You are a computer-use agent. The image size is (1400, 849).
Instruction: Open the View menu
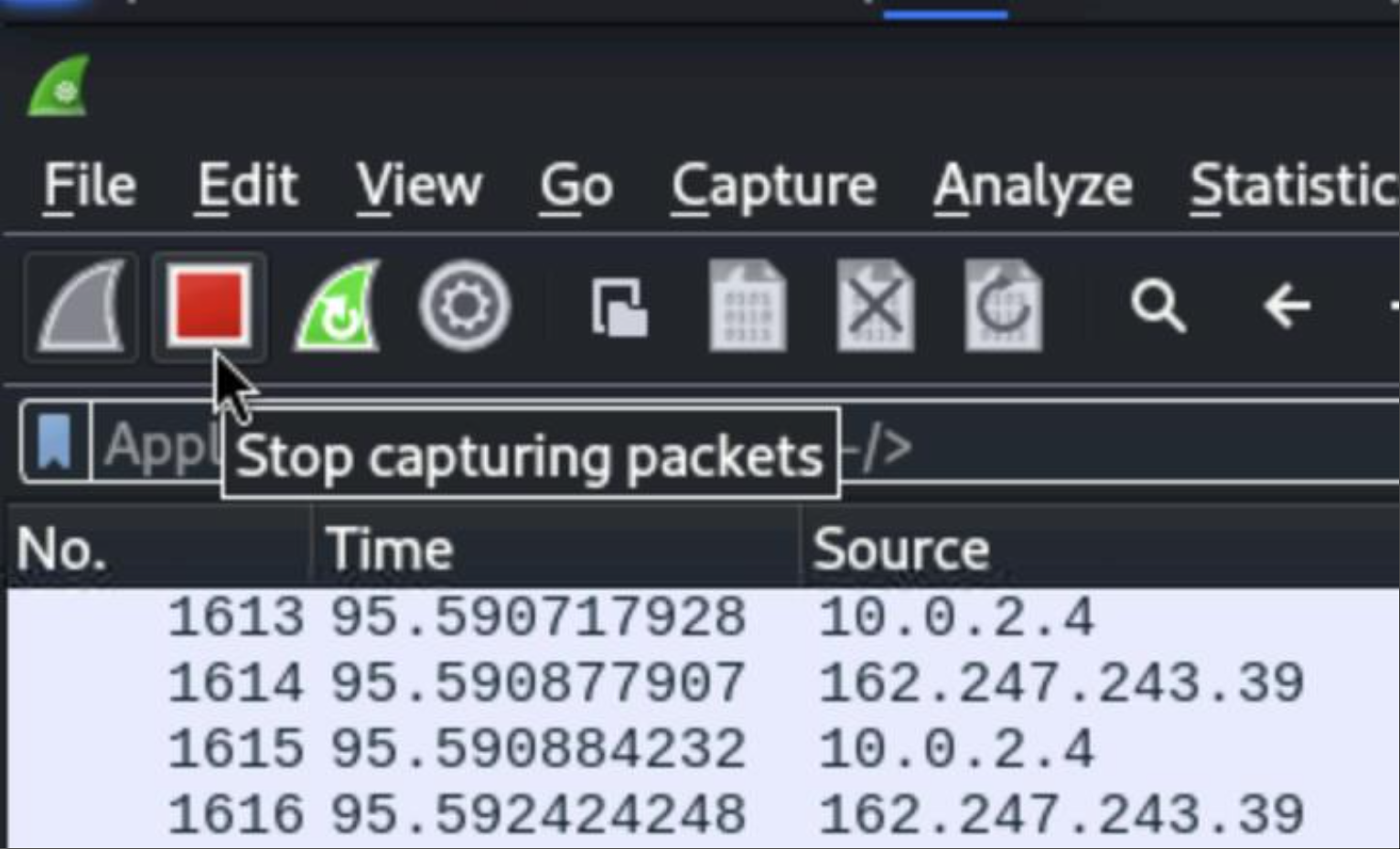(419, 187)
